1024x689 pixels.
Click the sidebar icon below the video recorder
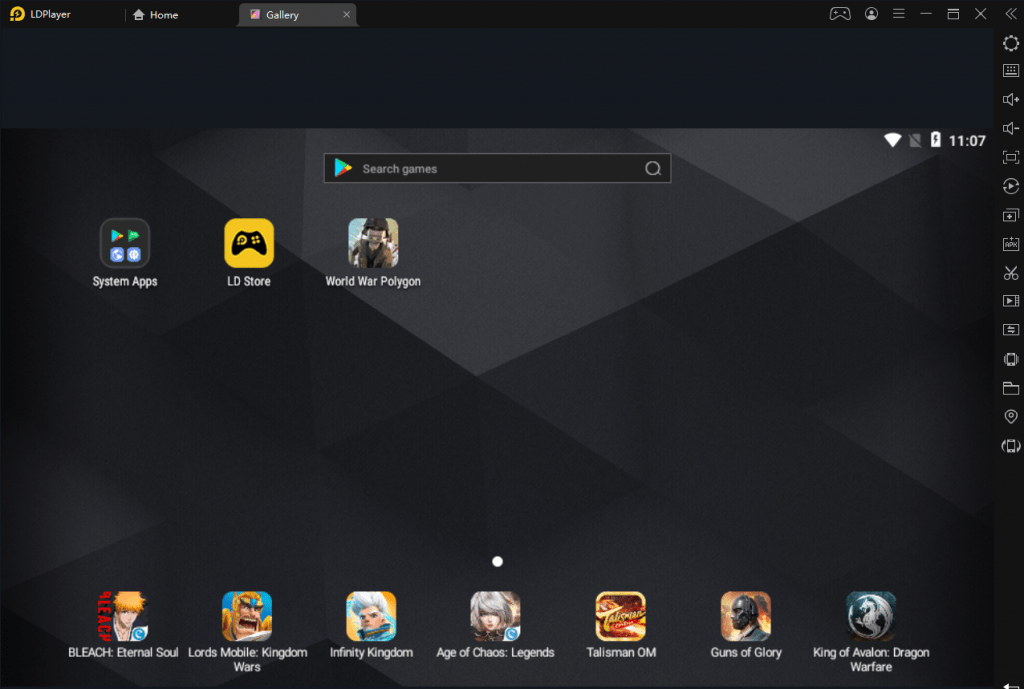tap(1010, 330)
